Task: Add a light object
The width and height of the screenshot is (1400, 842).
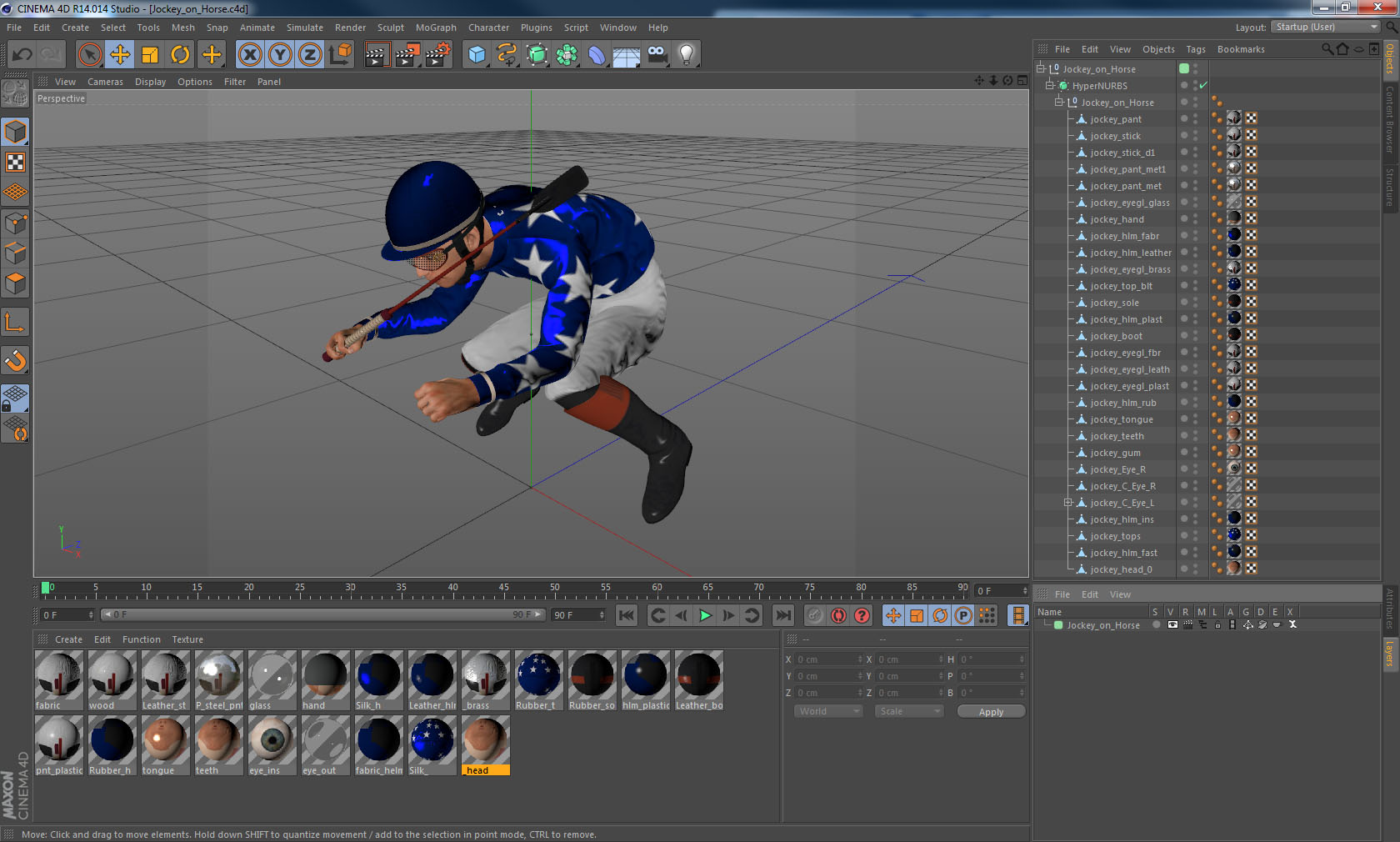Action: coord(687,55)
